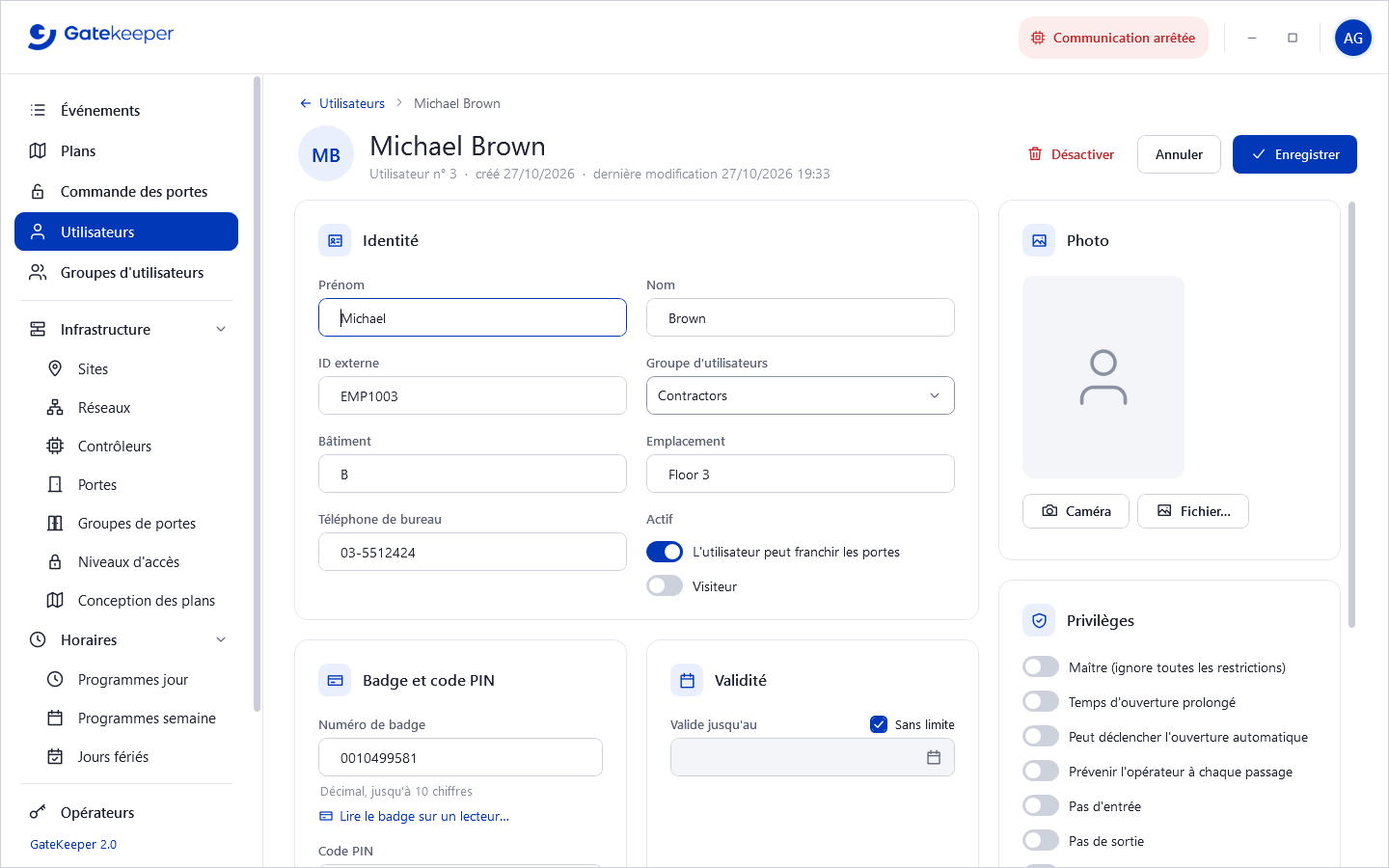Click the back arrow next to Utilisateurs

tap(306, 103)
